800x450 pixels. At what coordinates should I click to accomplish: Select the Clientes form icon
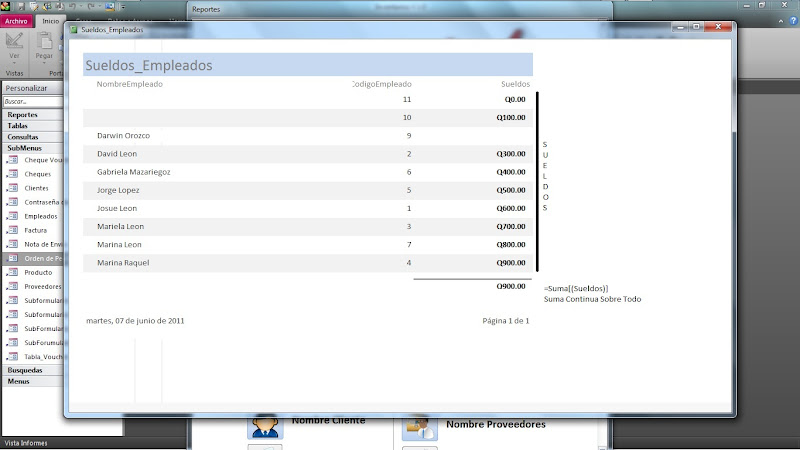pyautogui.click(x=12, y=187)
